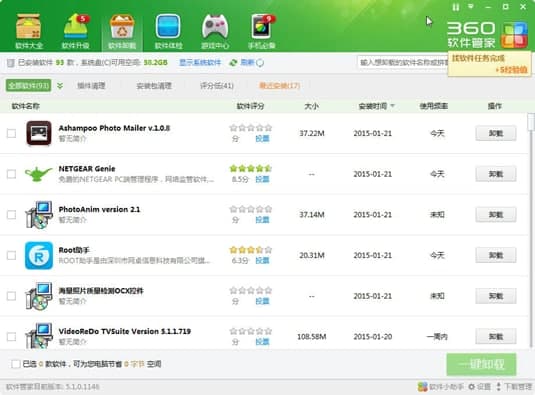Click the green 一键卸载 button
The image size is (535, 395).
[481, 364]
